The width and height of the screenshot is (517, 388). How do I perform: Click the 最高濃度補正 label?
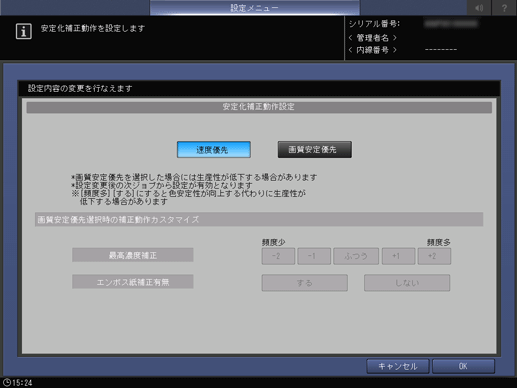(x=133, y=255)
